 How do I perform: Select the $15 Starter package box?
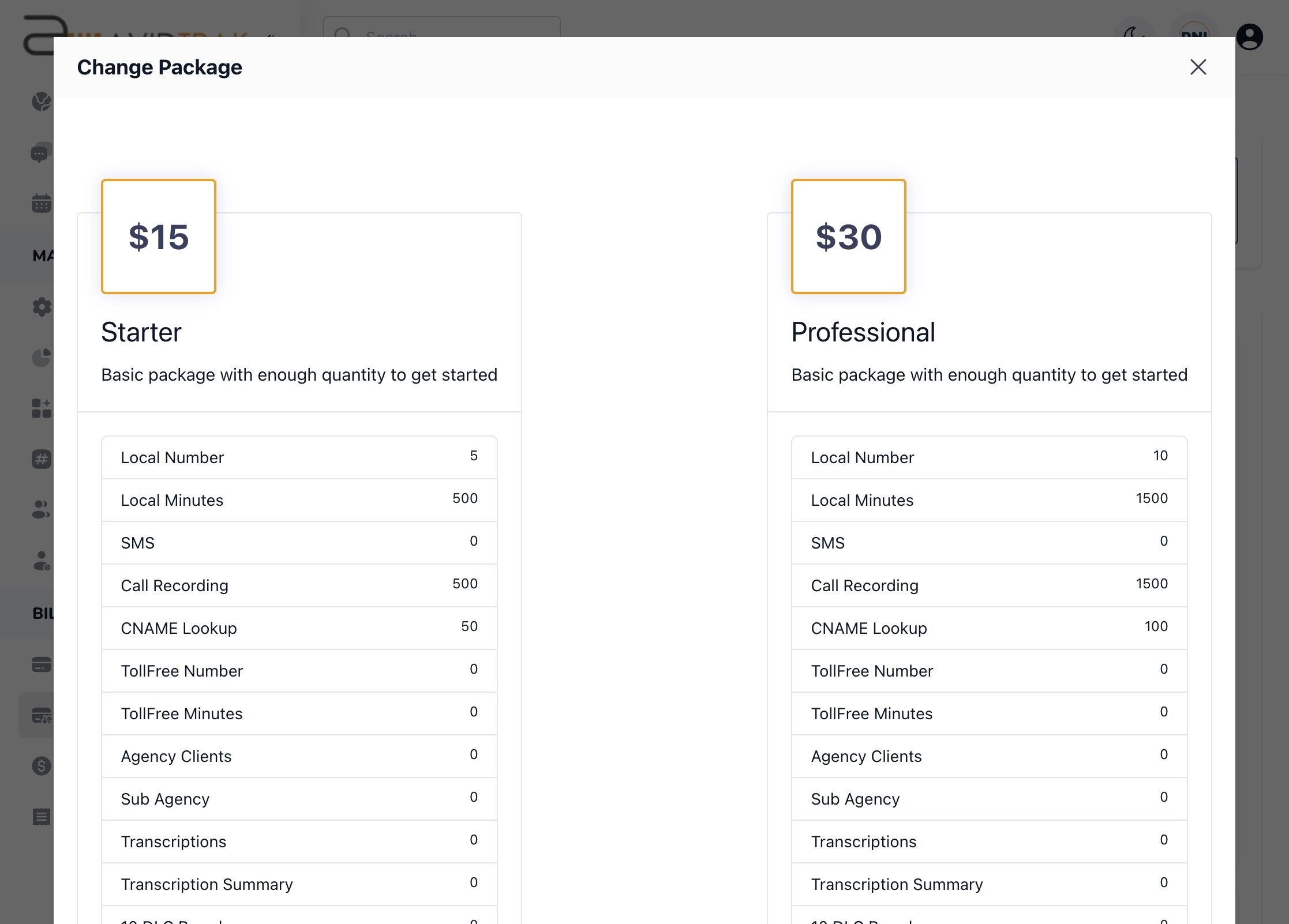point(158,236)
